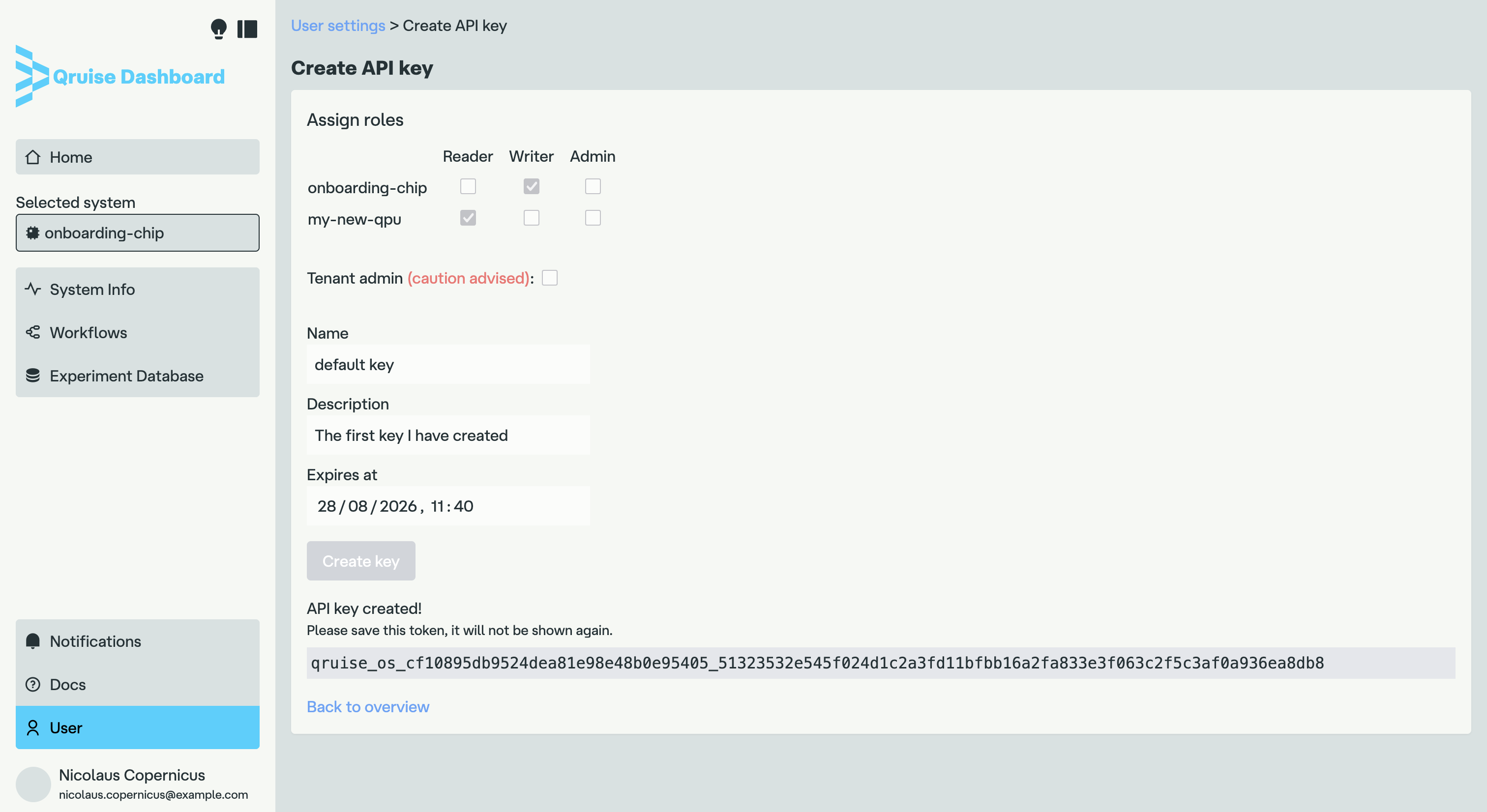Click the Home house icon
The image size is (1487, 812).
(33, 157)
